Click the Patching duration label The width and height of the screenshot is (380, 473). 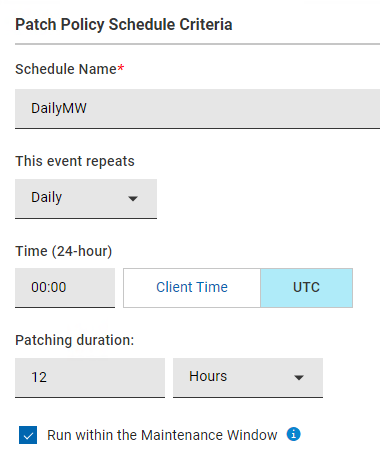75,340
